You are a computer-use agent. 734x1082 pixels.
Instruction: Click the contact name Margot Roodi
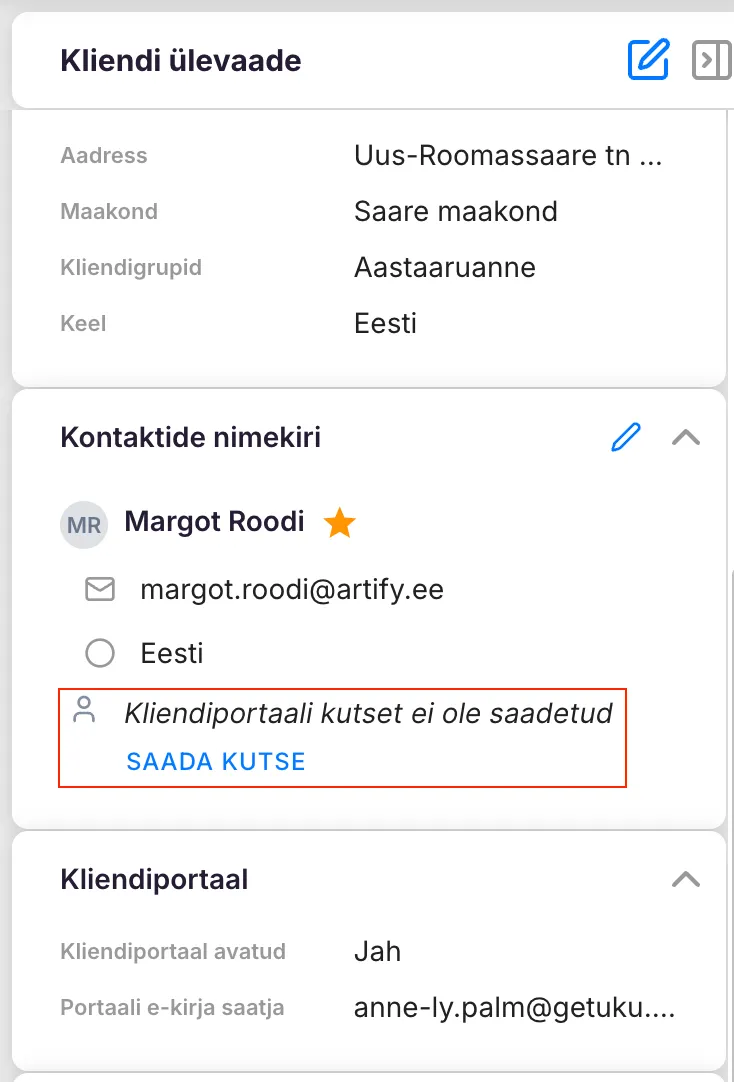(x=214, y=522)
